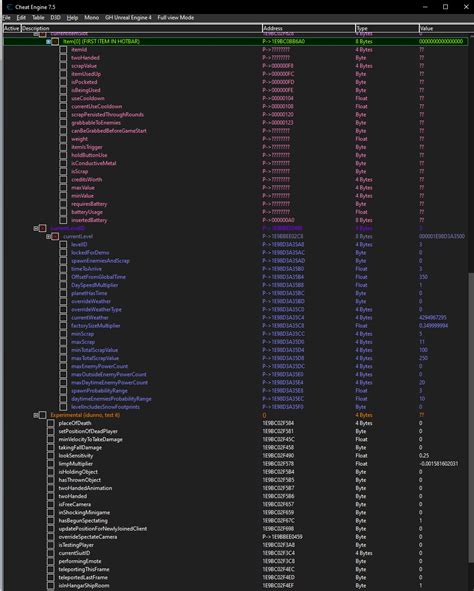Tick the currentSuitID checkbox
The height and width of the screenshot is (591, 474).
point(51,553)
